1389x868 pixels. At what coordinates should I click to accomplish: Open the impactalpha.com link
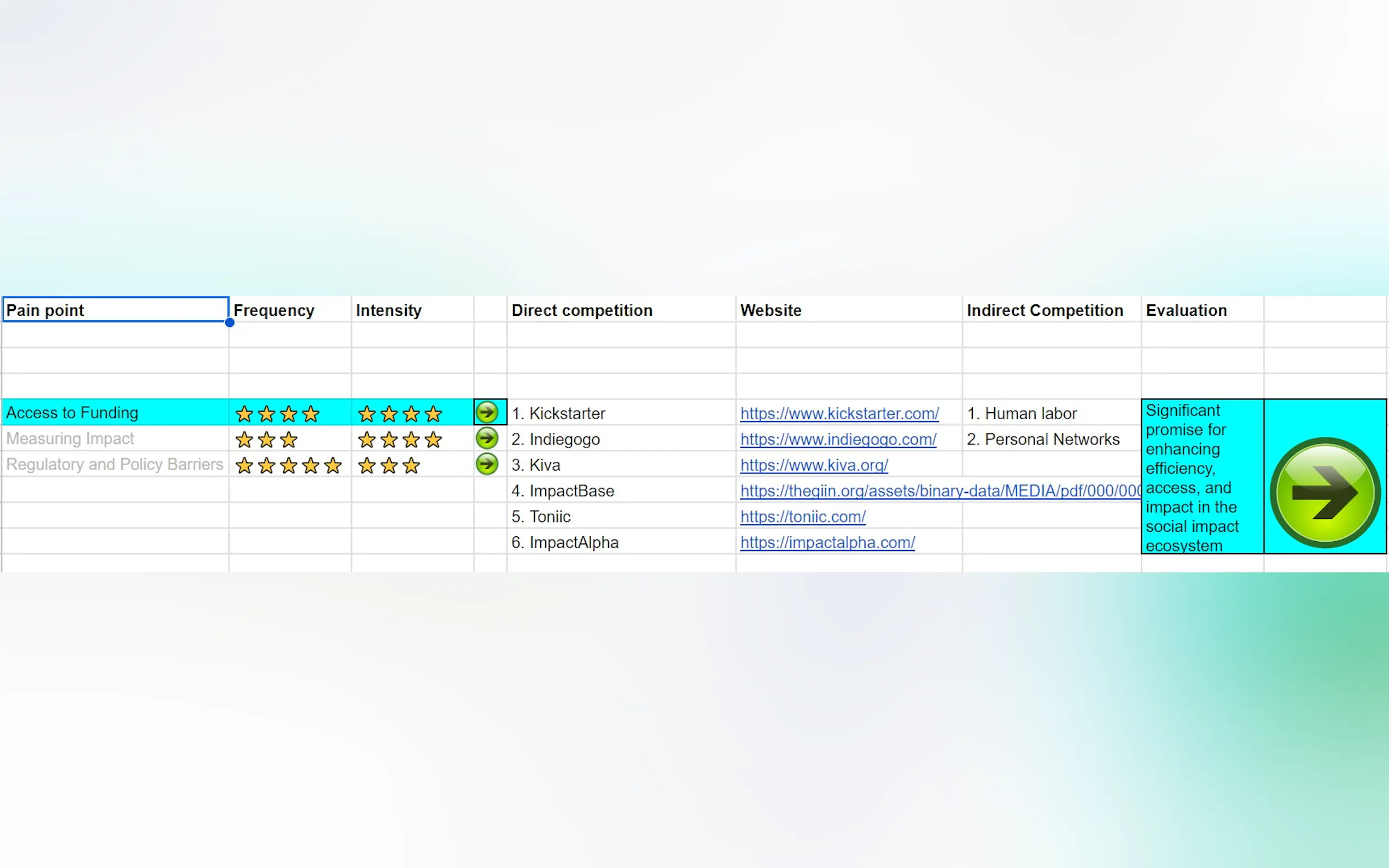click(827, 542)
